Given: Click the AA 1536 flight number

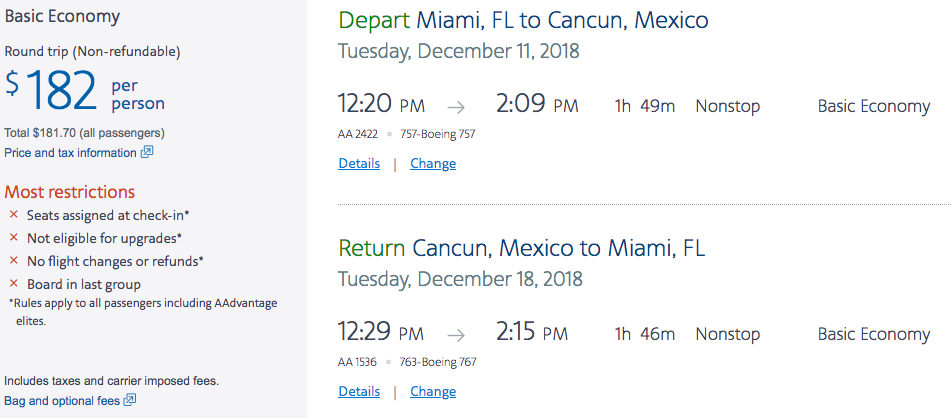Looking at the screenshot, I should click(x=358, y=362).
